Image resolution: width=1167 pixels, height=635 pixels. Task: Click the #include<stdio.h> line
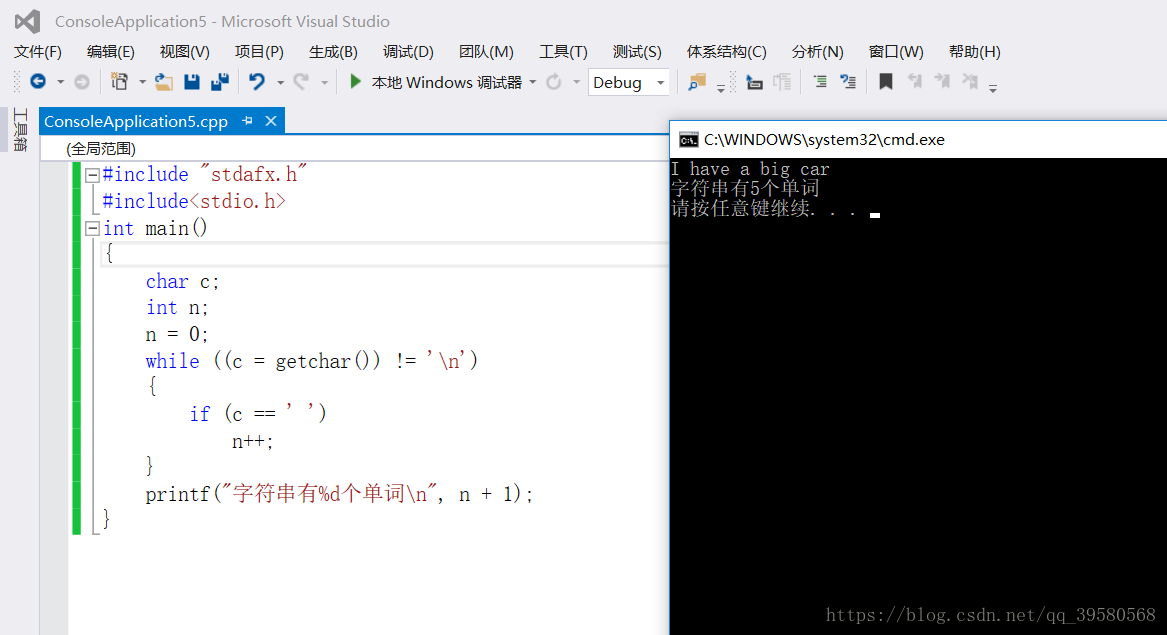coord(194,201)
